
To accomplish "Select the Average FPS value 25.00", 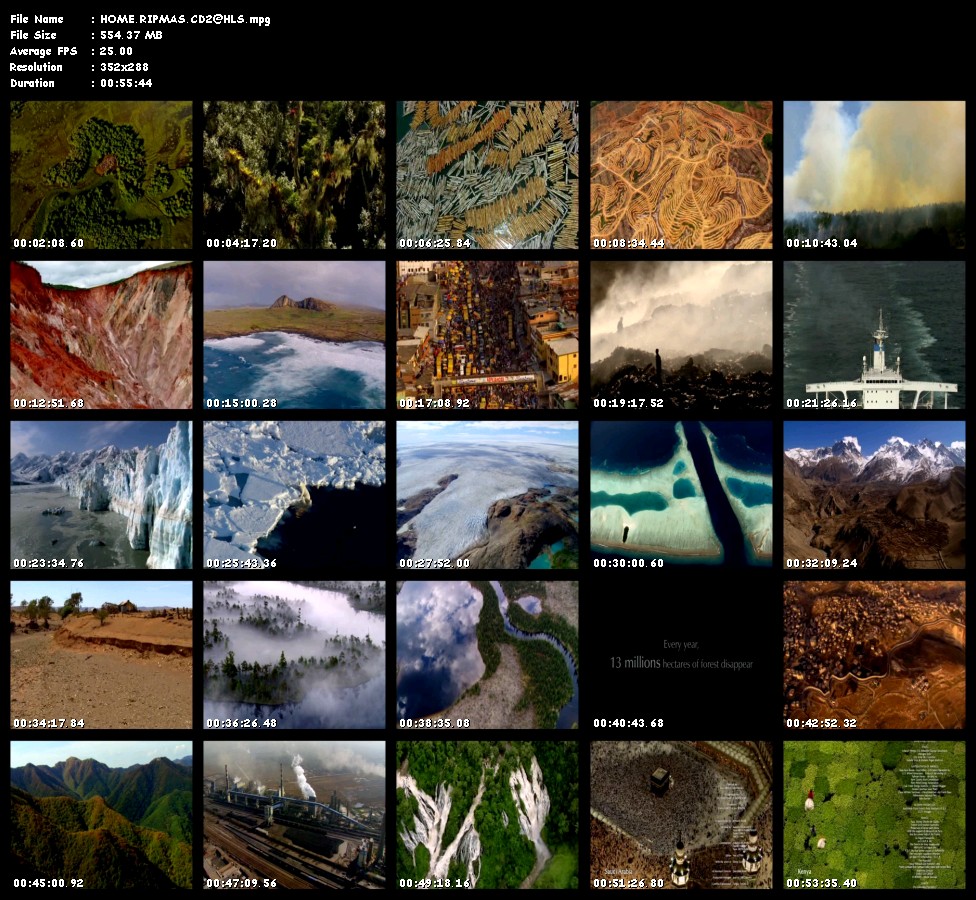I will click(116, 51).
